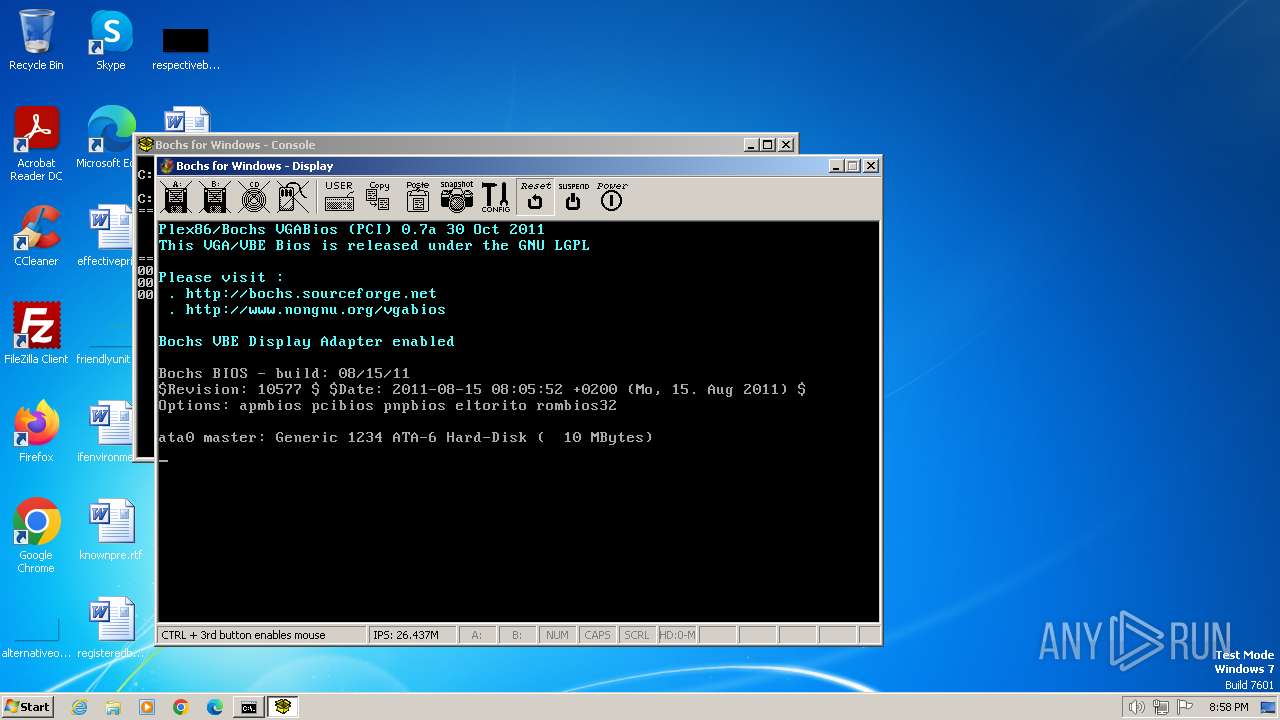Select the registeredb... desktop document
Image resolution: width=1280 pixels, height=720 pixels.
pyautogui.click(x=110, y=628)
